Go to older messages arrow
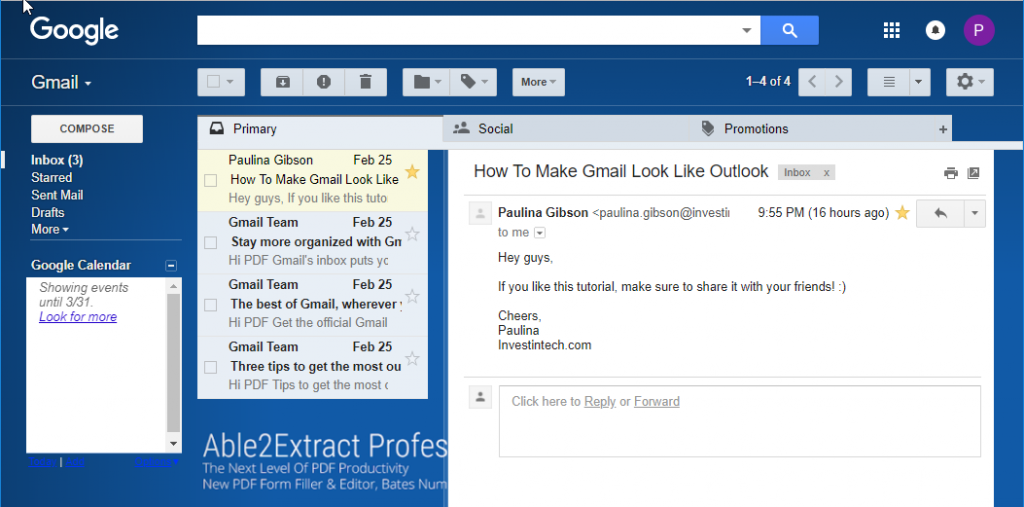 (839, 82)
